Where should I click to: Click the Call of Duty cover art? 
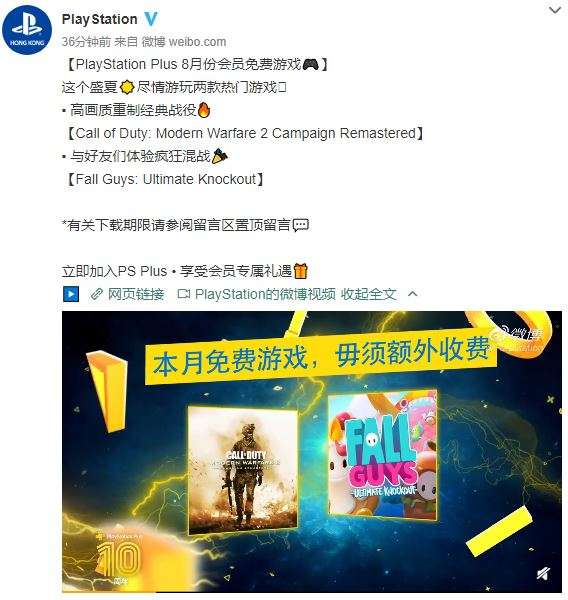click(243, 471)
